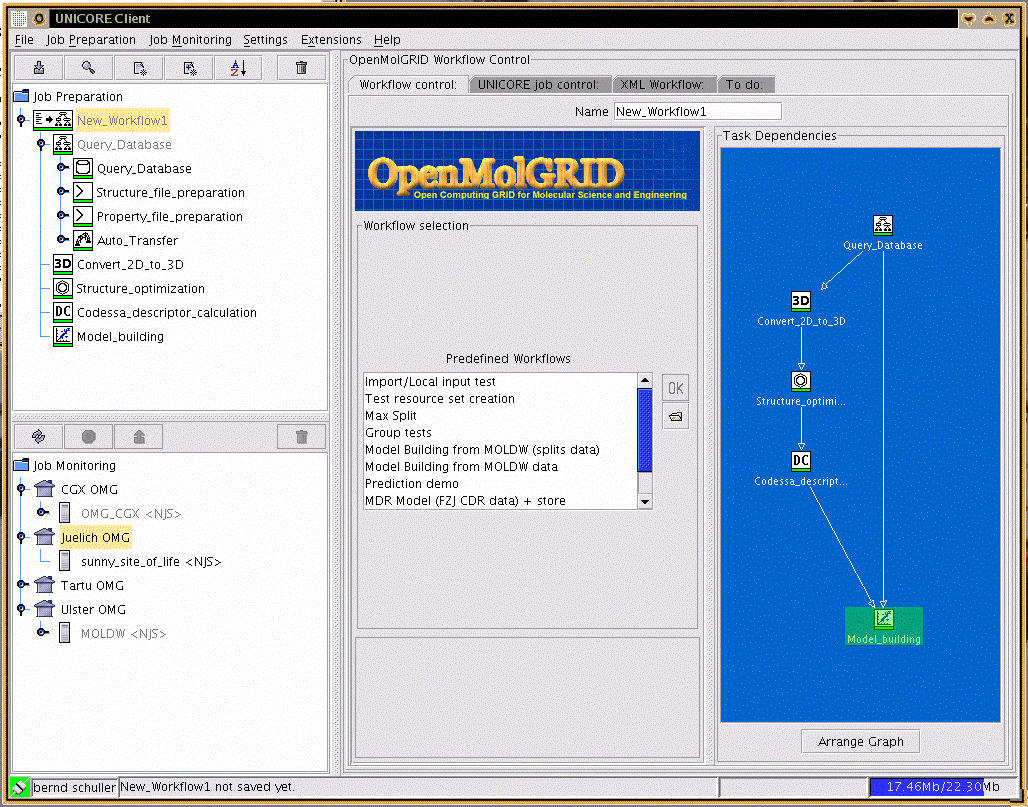Viewport: 1028px width, 807px height.
Task: Collapse the New_Workflow1 tree node
Action: click(22, 120)
